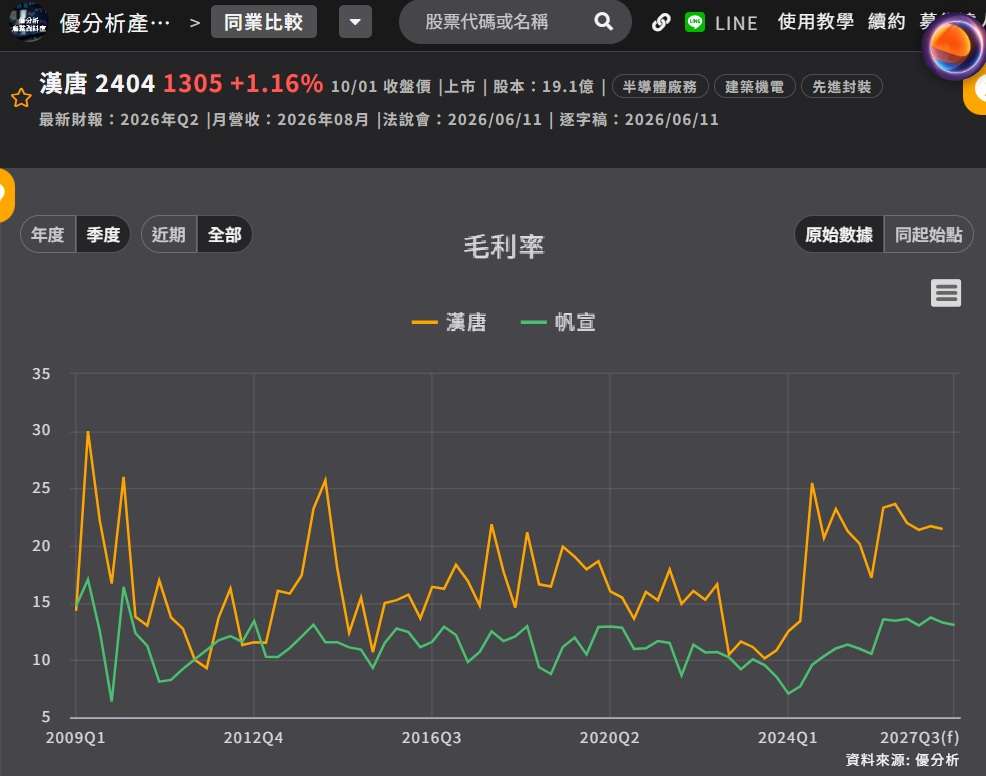
Task: Click price 1305 +1.16%
Action: pos(243,84)
